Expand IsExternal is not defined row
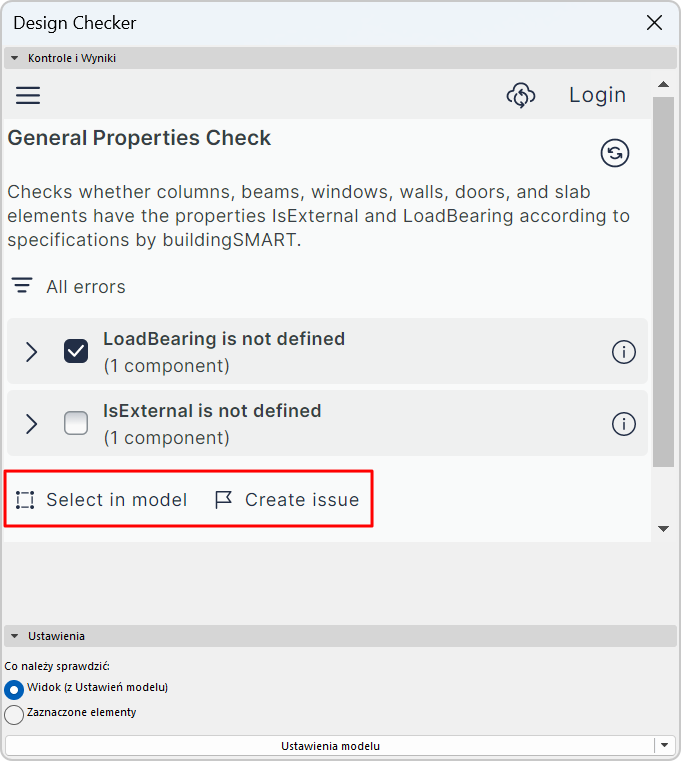681x761 pixels. pyautogui.click(x=32, y=423)
